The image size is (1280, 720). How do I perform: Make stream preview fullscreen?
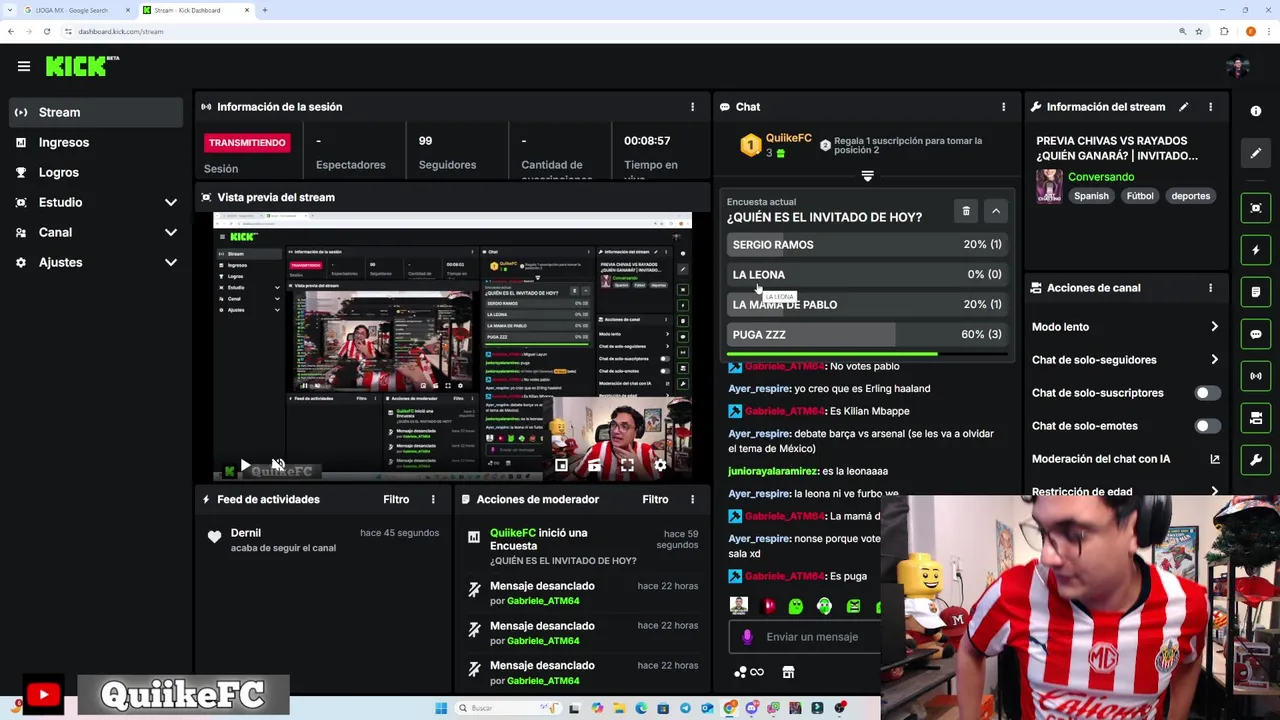tap(627, 466)
